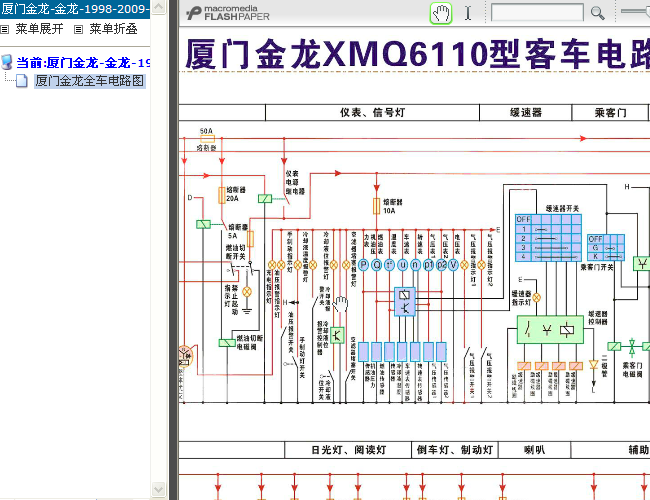Click the 仪表电源继电器 label
The height and width of the screenshot is (500, 650).
click(295, 182)
